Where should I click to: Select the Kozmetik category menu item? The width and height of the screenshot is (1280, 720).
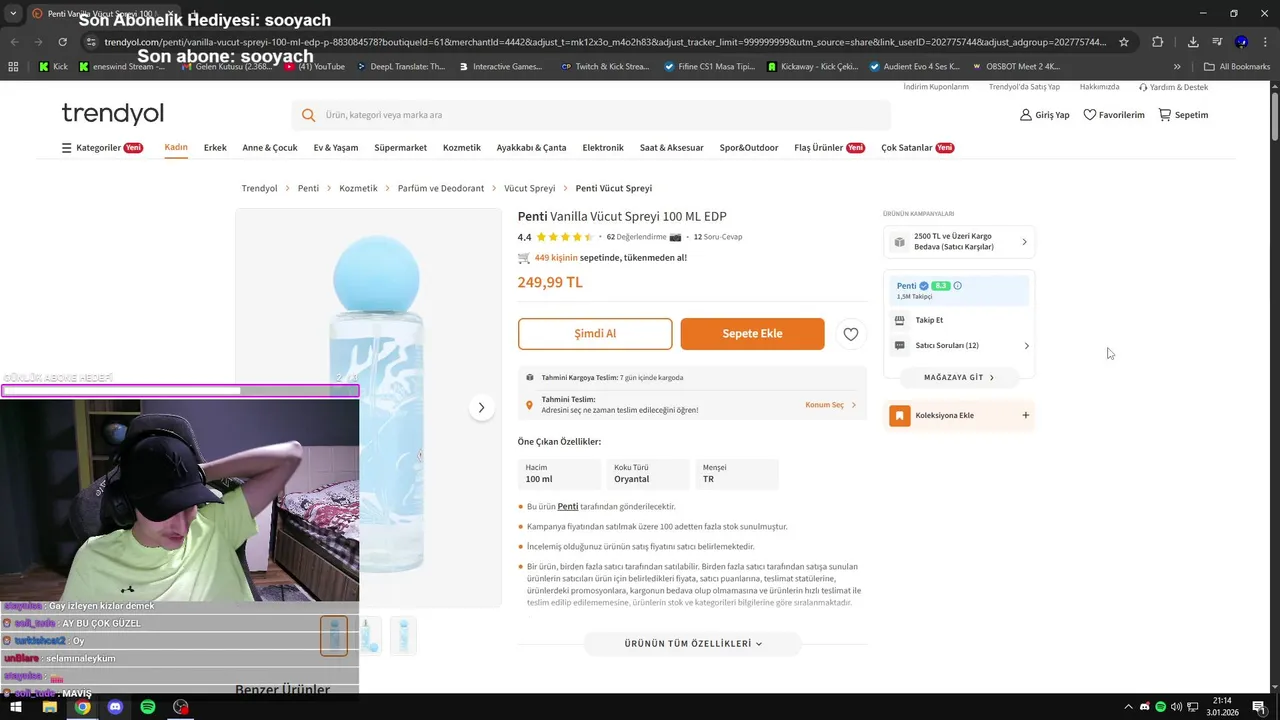click(462, 148)
